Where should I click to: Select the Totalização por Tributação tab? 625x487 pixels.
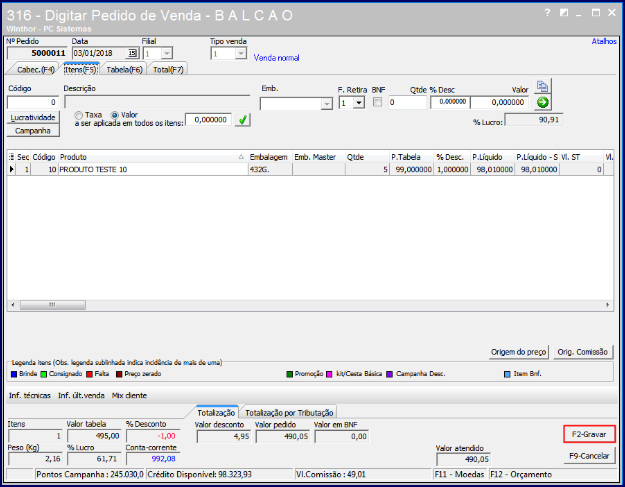click(289, 413)
